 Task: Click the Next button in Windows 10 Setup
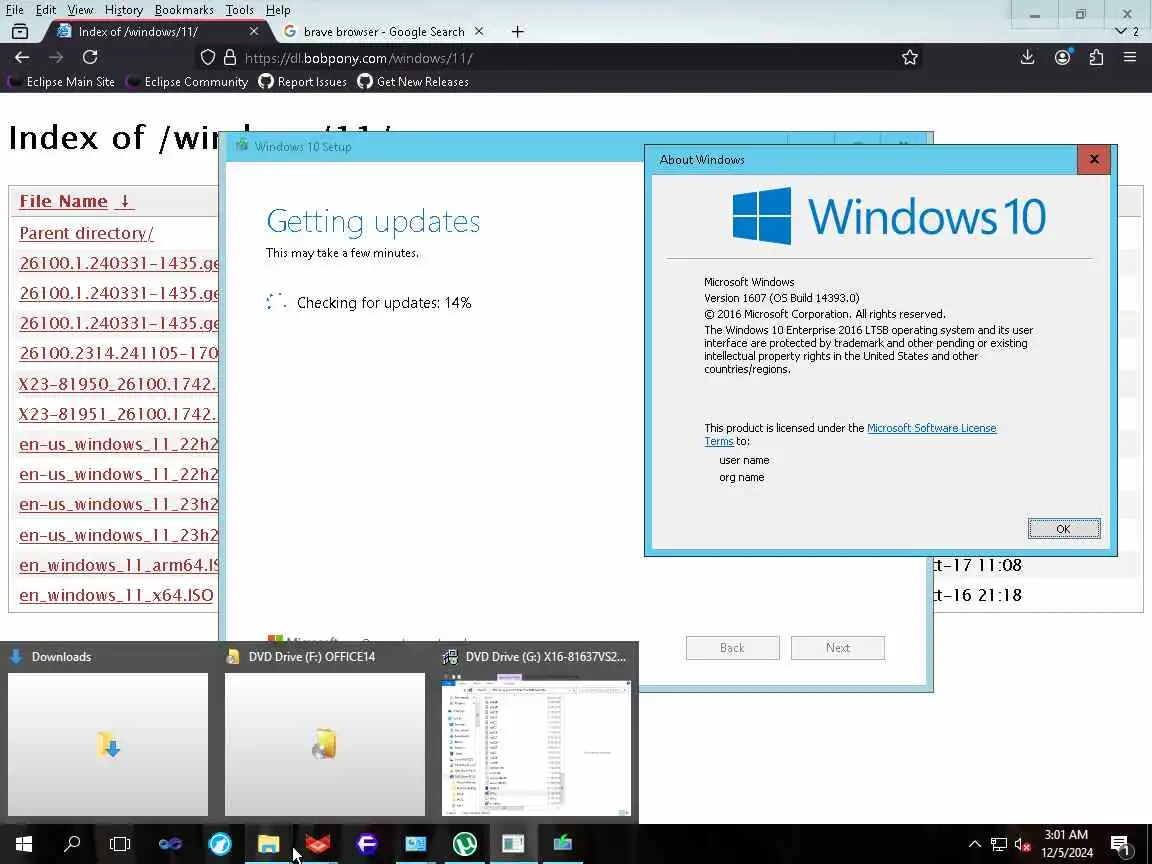838,647
